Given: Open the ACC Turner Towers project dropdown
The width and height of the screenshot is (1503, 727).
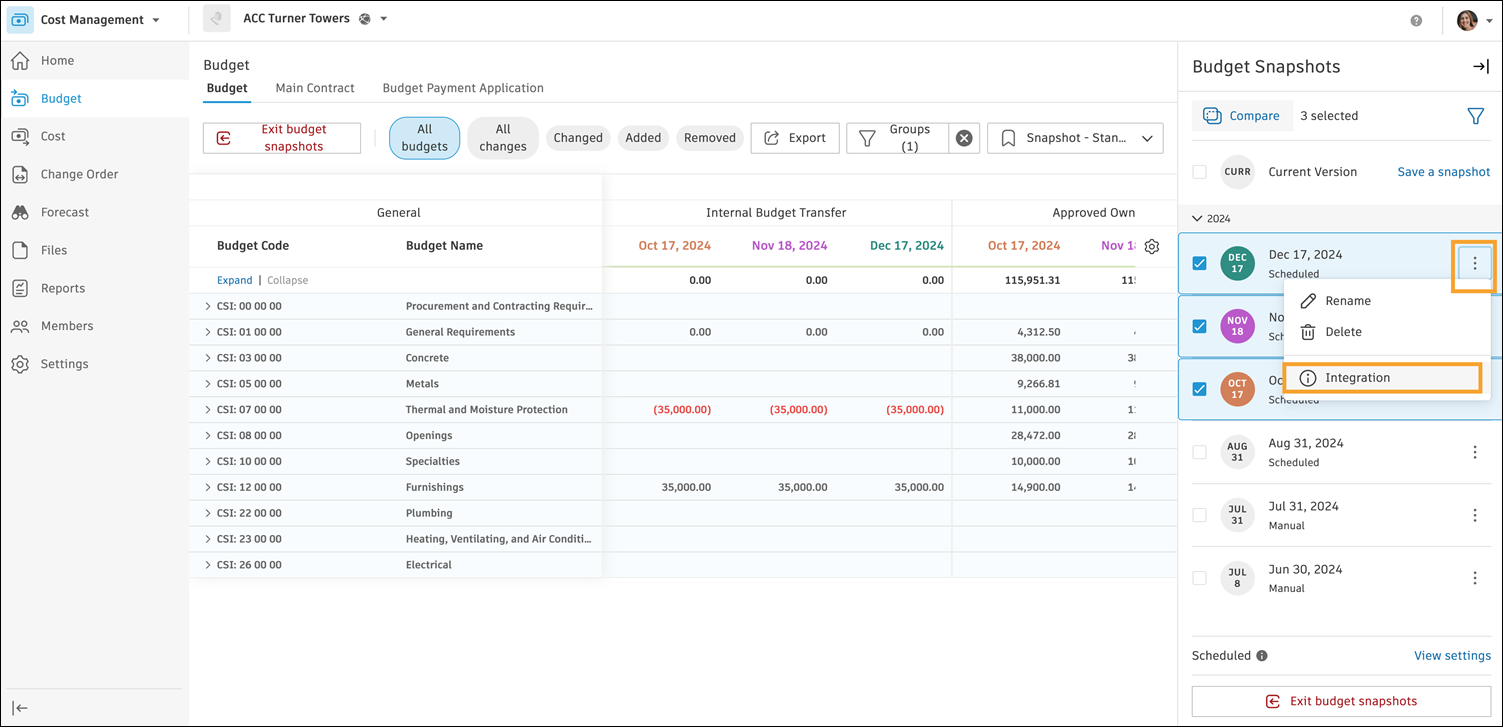Looking at the screenshot, I should click(x=383, y=19).
